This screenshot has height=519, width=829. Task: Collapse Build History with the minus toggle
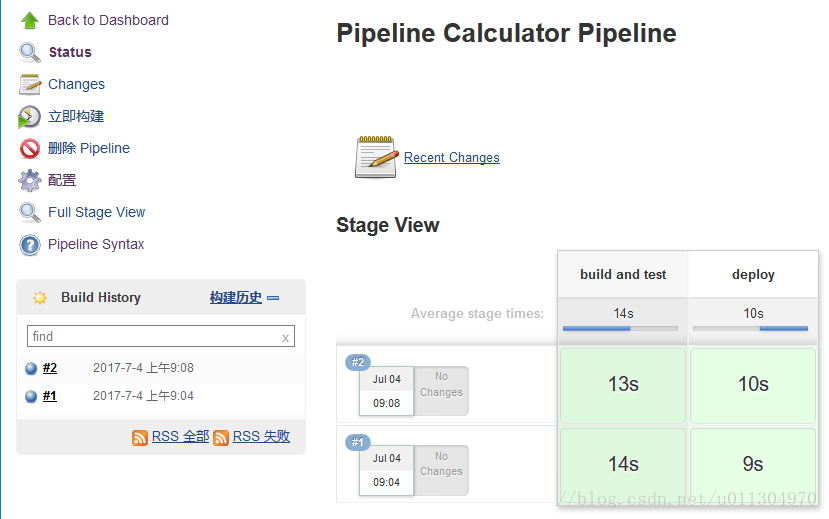[x=273, y=298]
